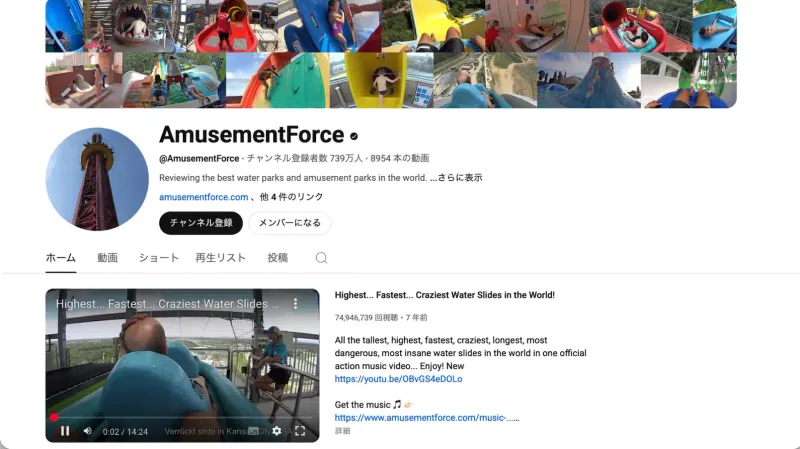Subscribe with チャンネル登録 button
Screen dimensions: 800x449
coord(201,223)
